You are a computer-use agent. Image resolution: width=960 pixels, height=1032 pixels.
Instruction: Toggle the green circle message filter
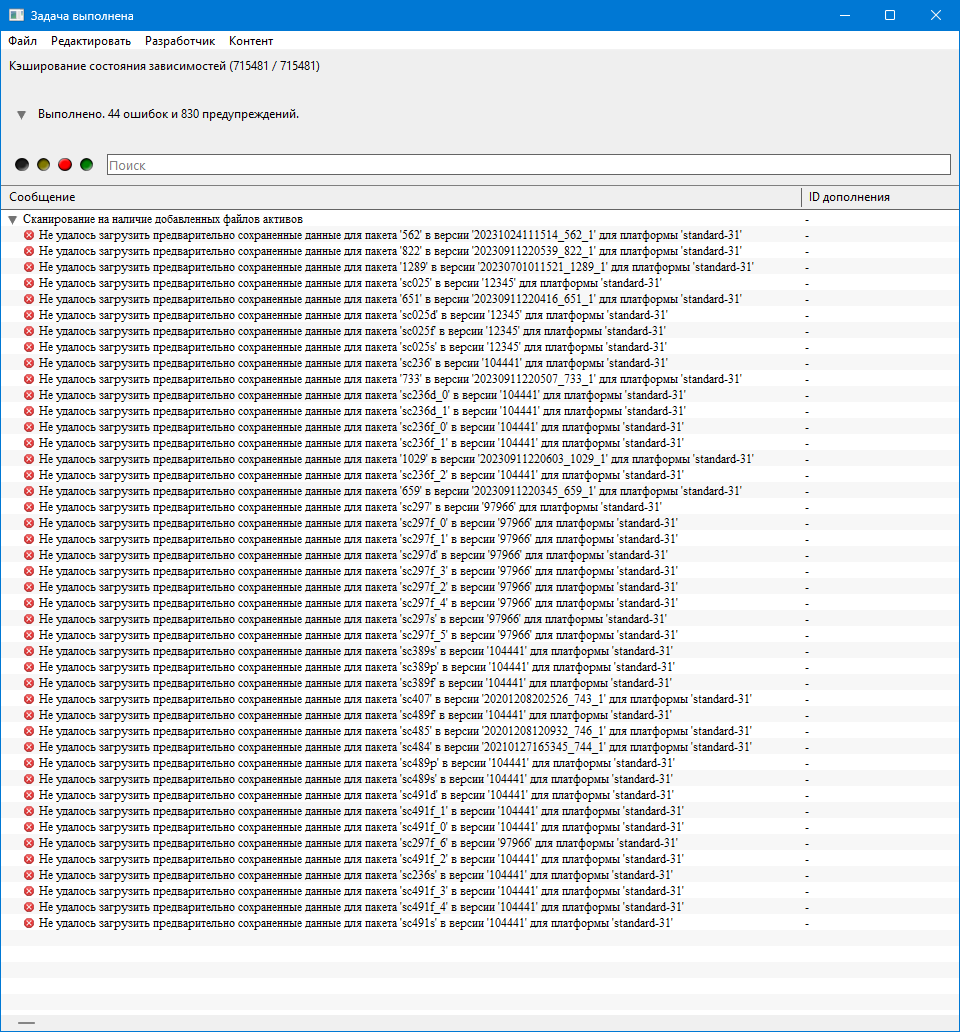86,165
